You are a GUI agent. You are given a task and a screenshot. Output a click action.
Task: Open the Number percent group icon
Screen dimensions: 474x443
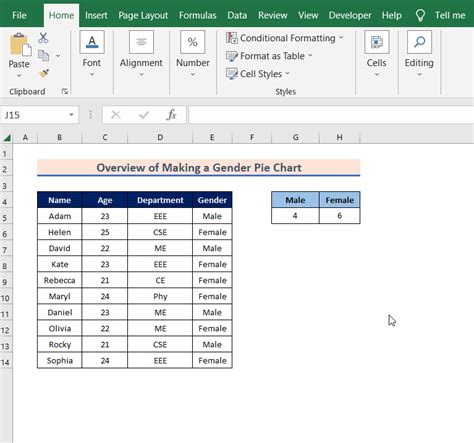[192, 42]
